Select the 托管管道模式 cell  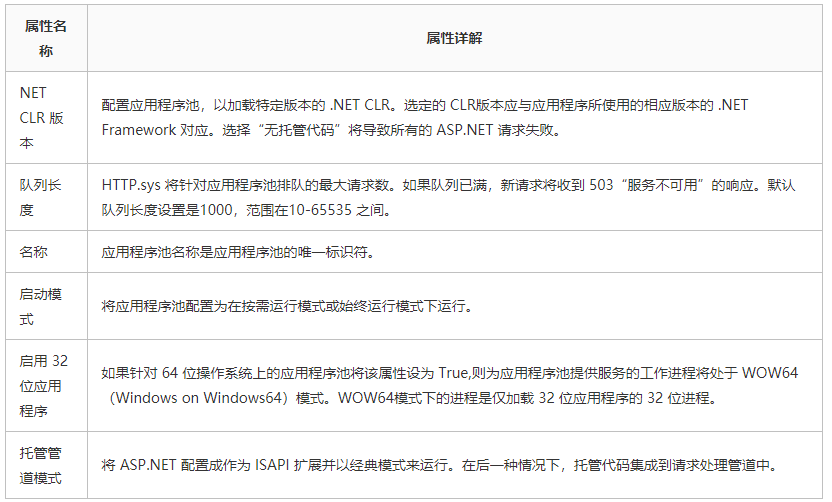pos(46,465)
